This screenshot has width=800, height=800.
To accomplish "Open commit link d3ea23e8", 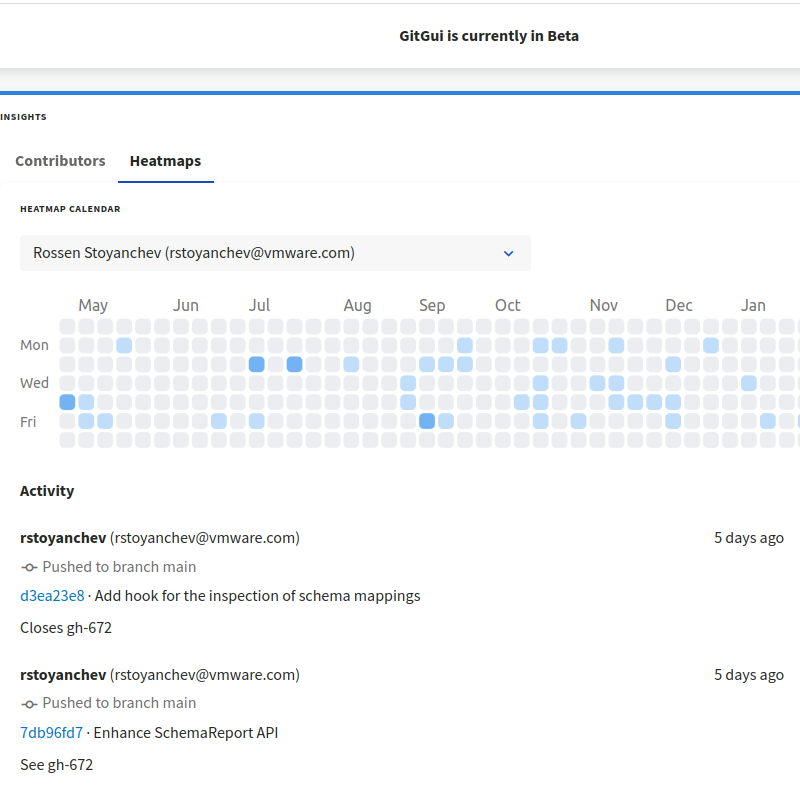I will [52, 596].
